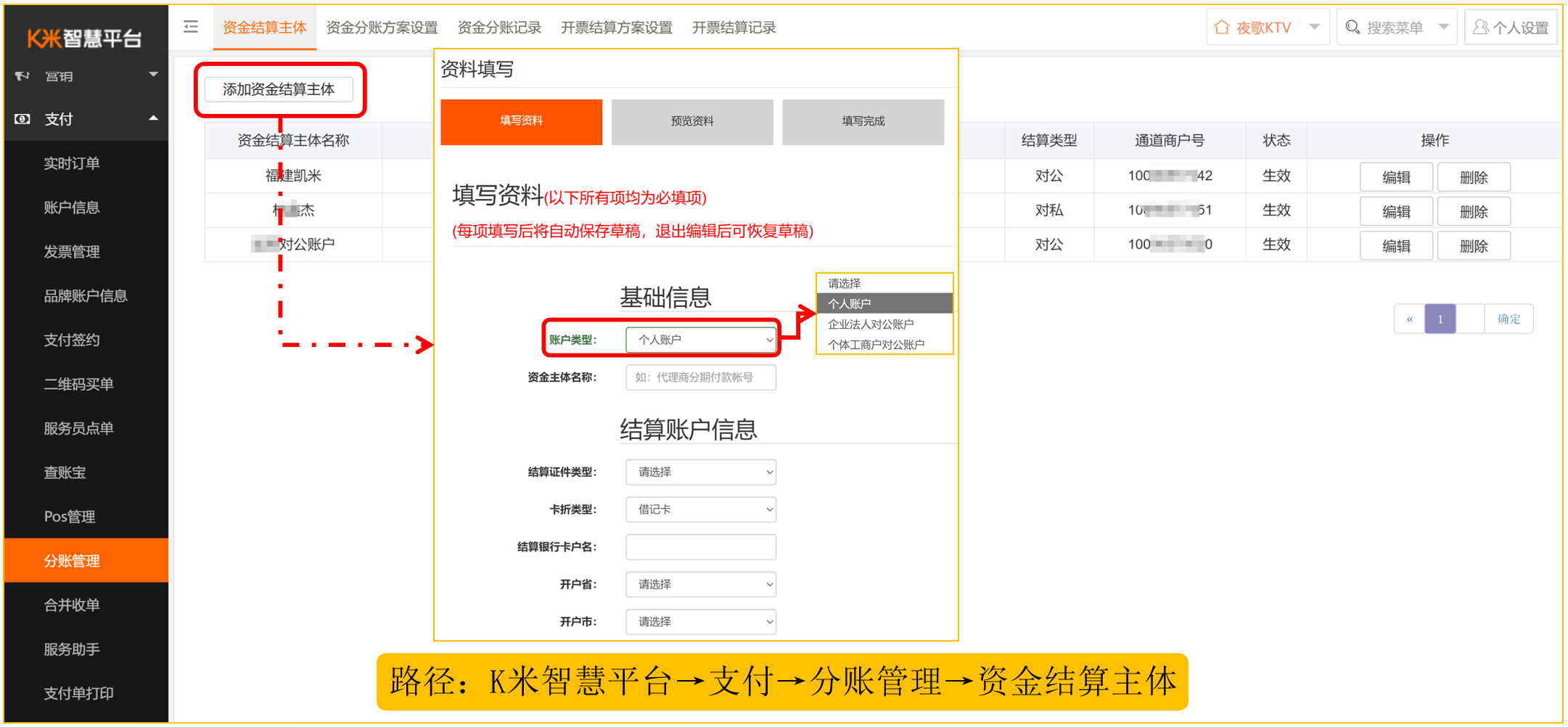
Task: Click the 结算类型 column header
Action: [x=1049, y=141]
